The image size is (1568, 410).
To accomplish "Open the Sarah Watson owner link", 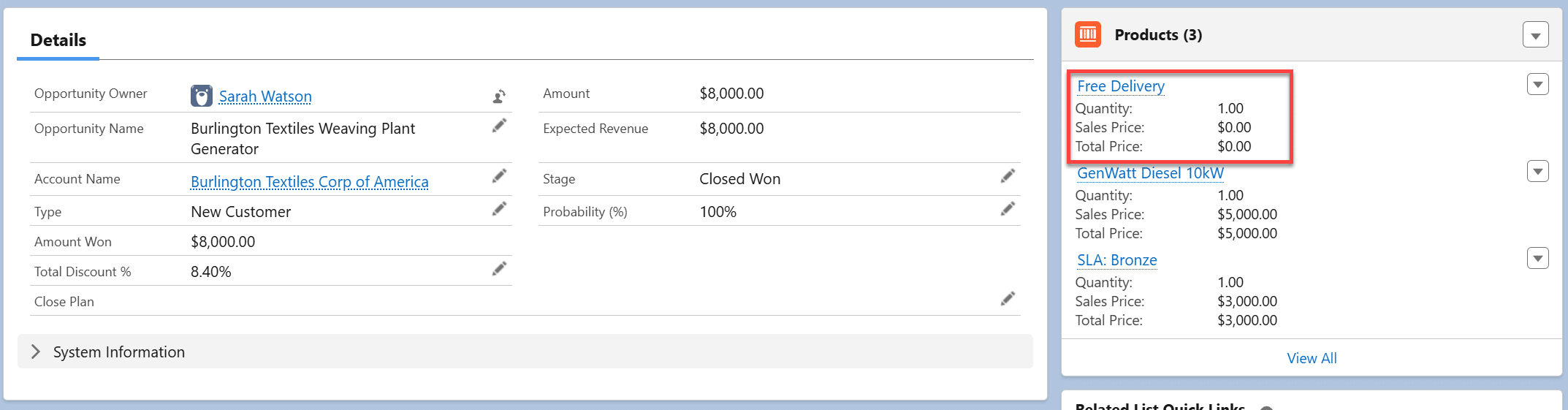I will pyautogui.click(x=265, y=96).
